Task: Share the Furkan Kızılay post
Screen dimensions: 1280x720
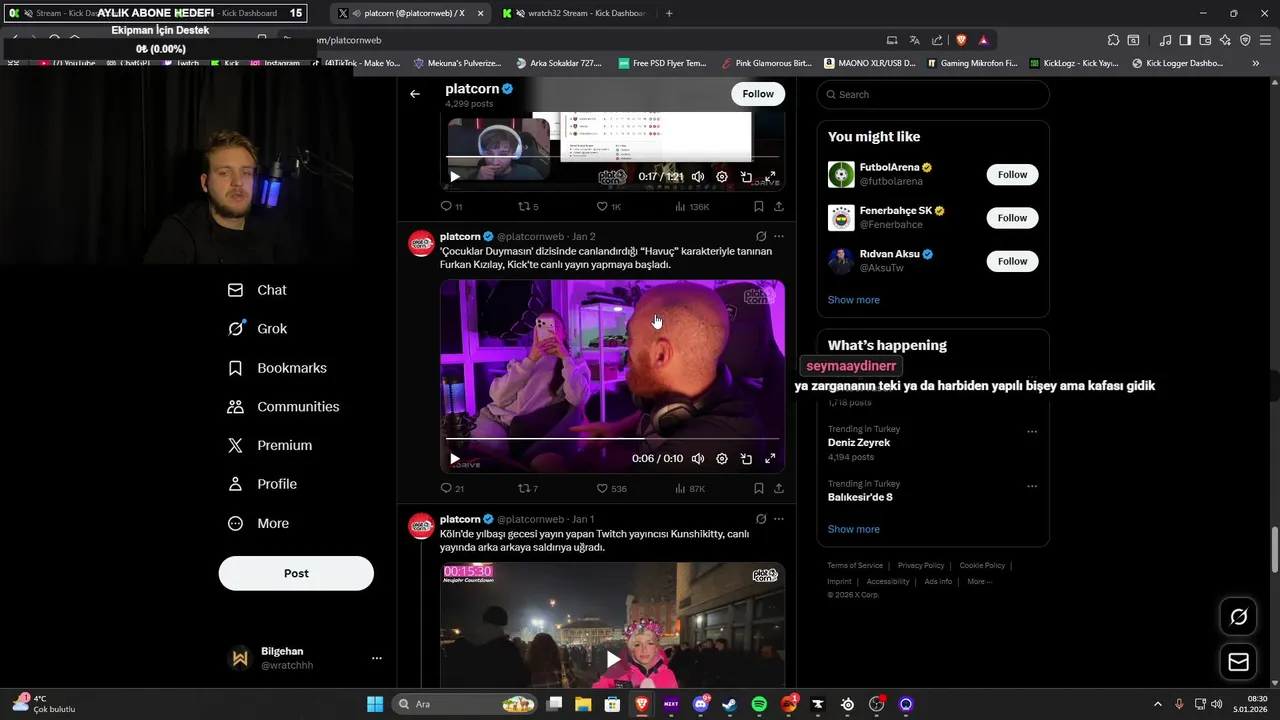Action: point(778,489)
